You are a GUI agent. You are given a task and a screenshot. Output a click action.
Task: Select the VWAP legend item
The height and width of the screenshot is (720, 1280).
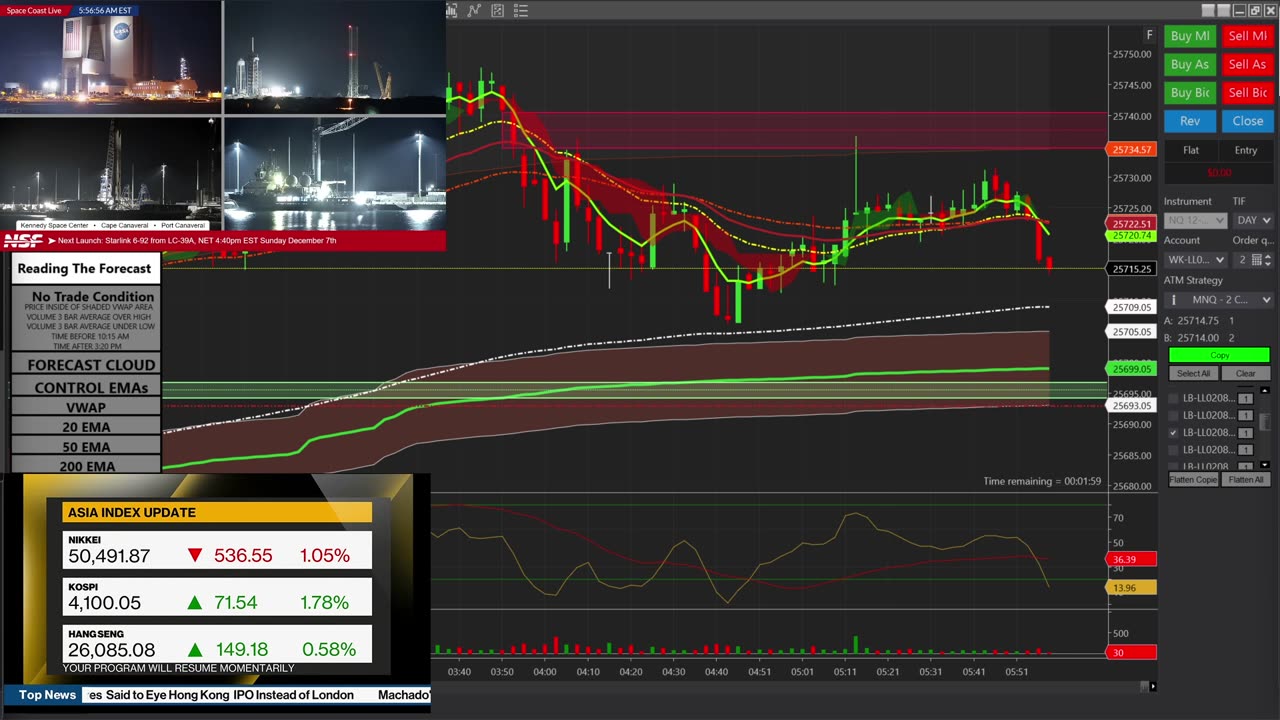click(x=86, y=407)
